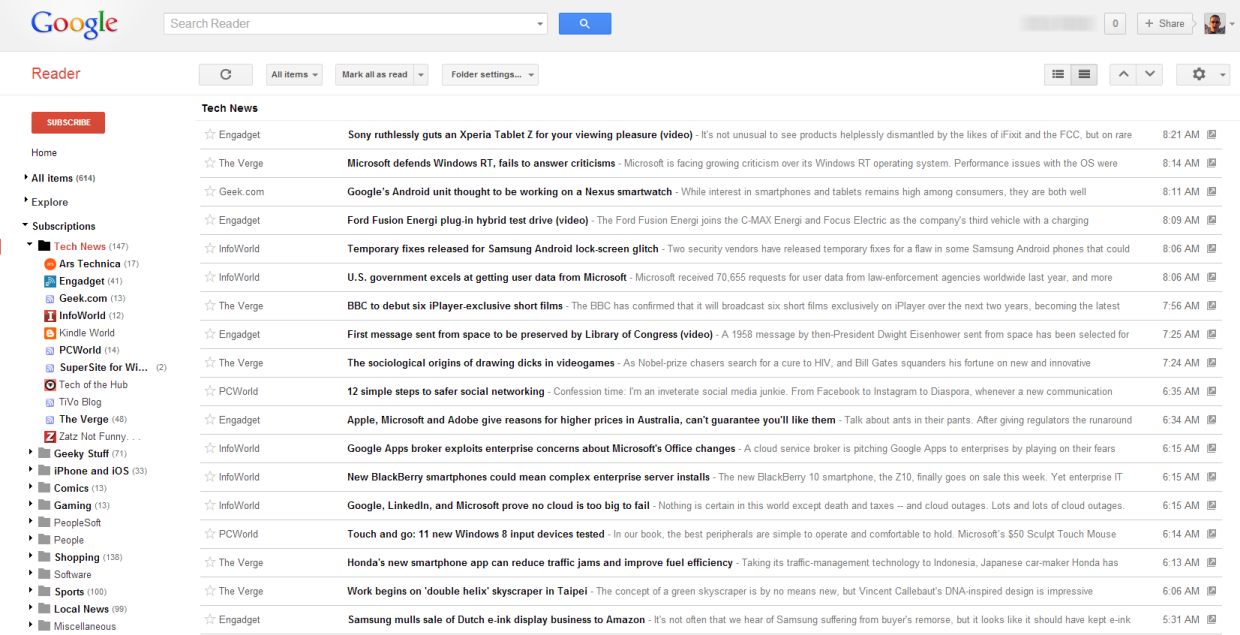This screenshot has width=1240, height=635.
Task: Select the Sports folder
Action: pos(69,592)
